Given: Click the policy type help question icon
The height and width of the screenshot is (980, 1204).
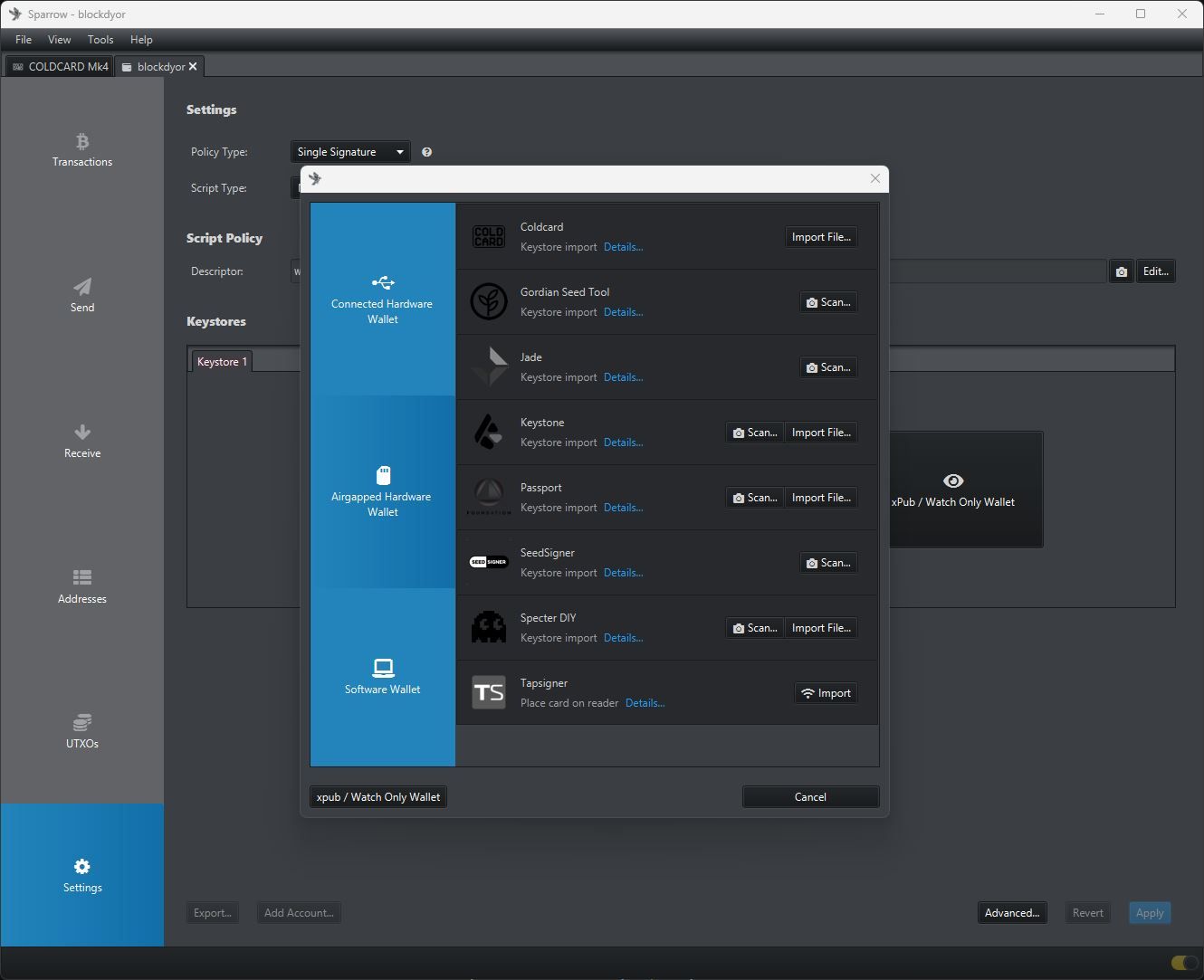Looking at the screenshot, I should click(x=426, y=152).
